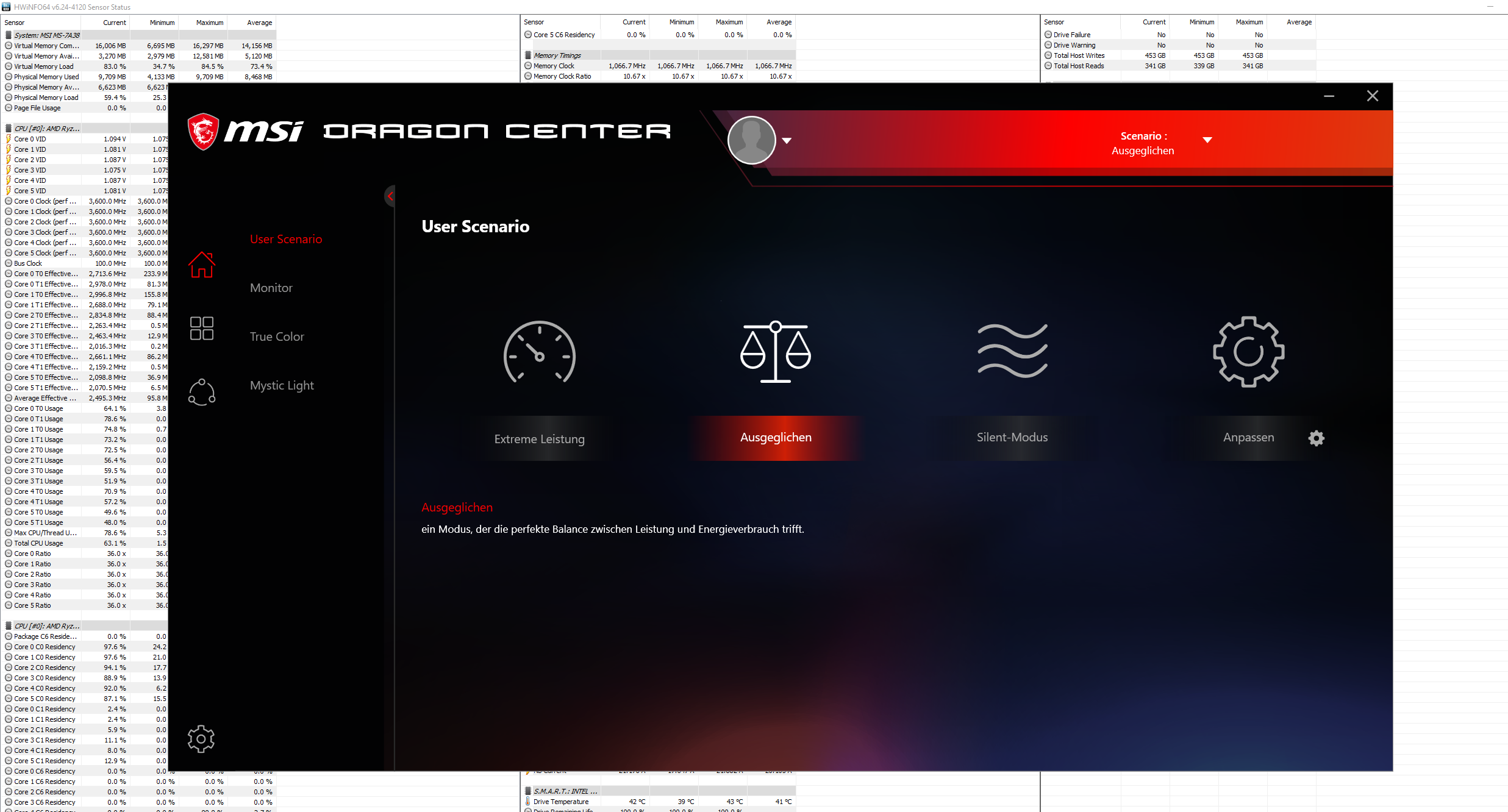Select the Memory Clock row in HWiNFO
This screenshot has width=1508, height=812.
coord(659,66)
